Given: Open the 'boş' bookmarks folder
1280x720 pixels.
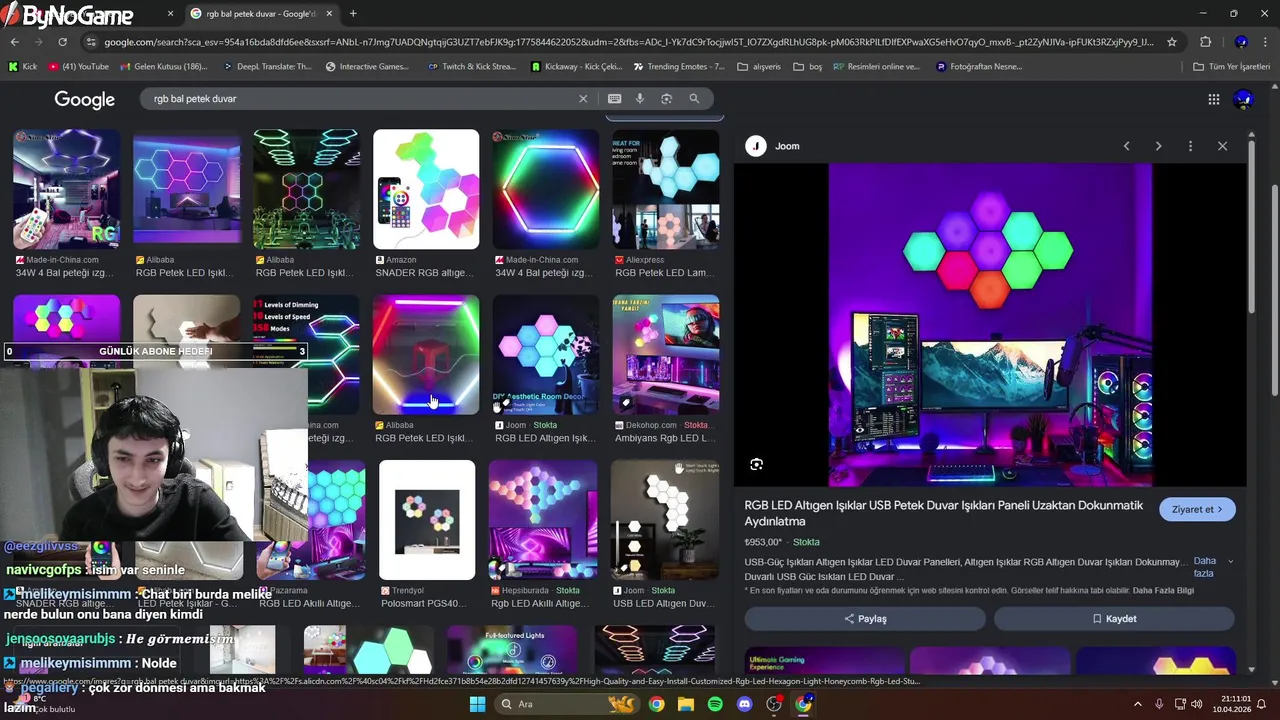Looking at the screenshot, I should pyautogui.click(x=807, y=66).
